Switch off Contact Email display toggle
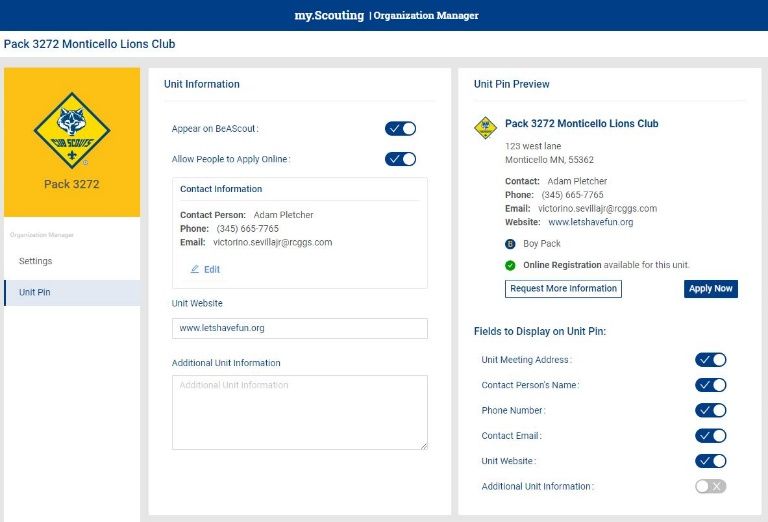The image size is (768, 522). [710, 436]
